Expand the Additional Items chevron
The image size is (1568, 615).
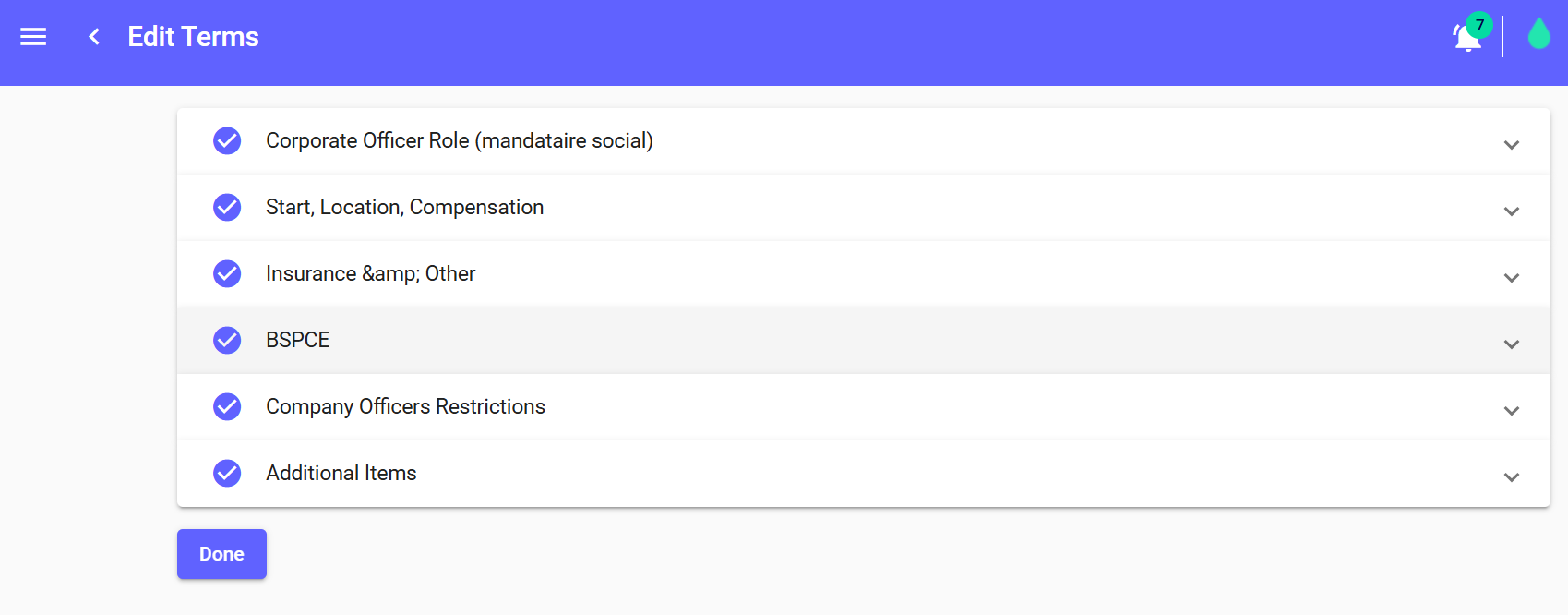pyautogui.click(x=1511, y=477)
